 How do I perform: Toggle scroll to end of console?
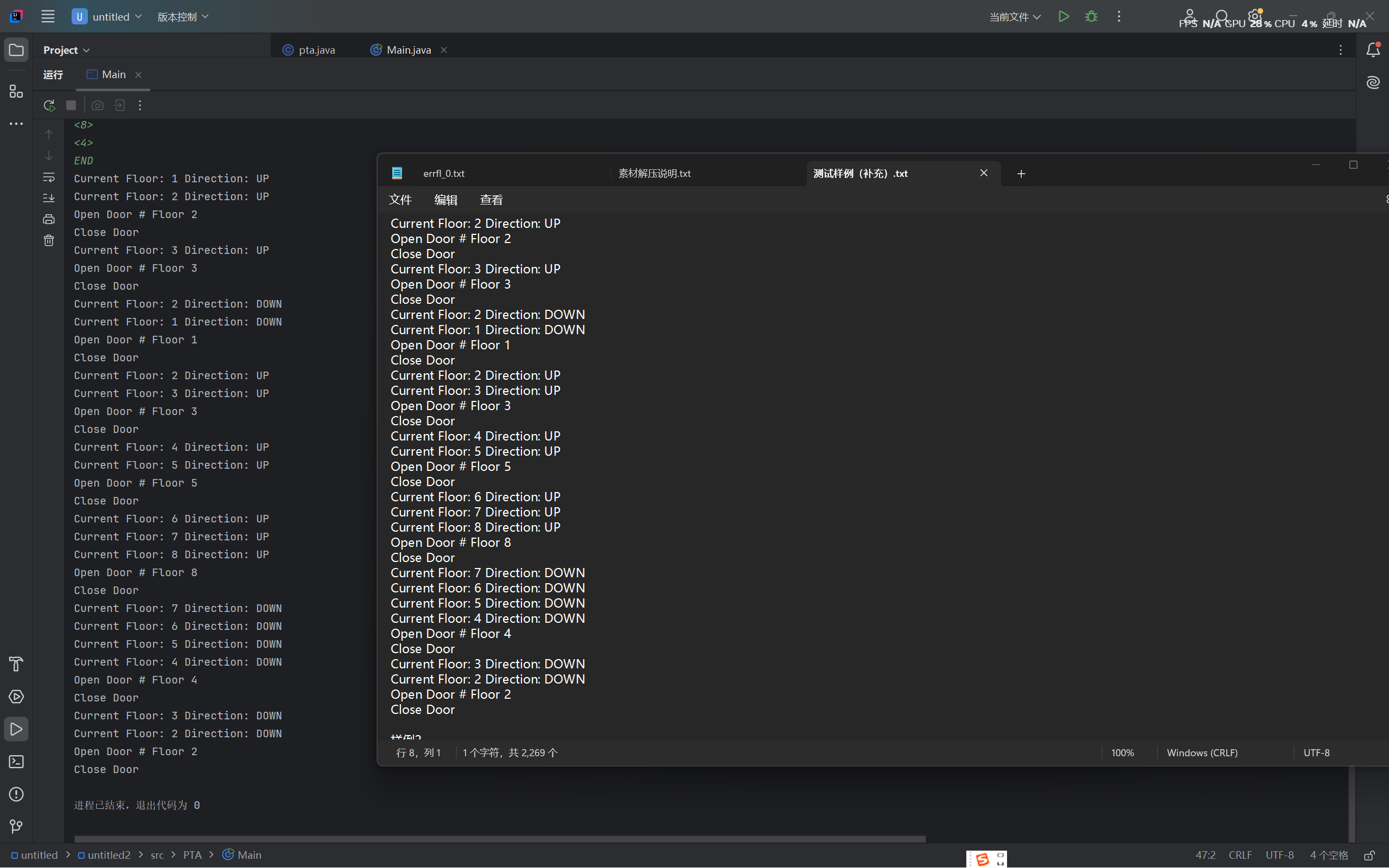point(49,198)
